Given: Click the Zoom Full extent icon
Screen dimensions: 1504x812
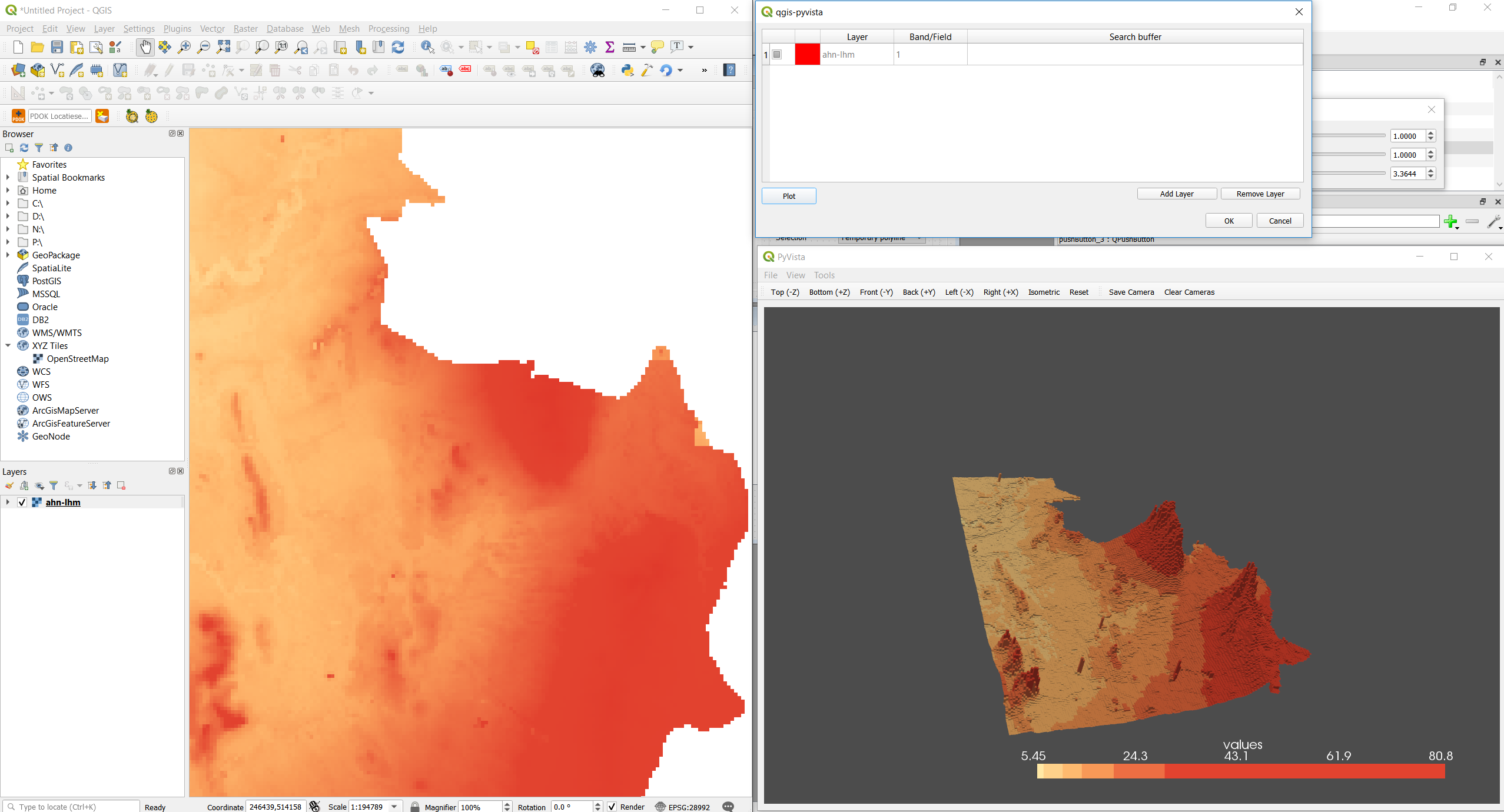Looking at the screenshot, I should pyautogui.click(x=223, y=47).
